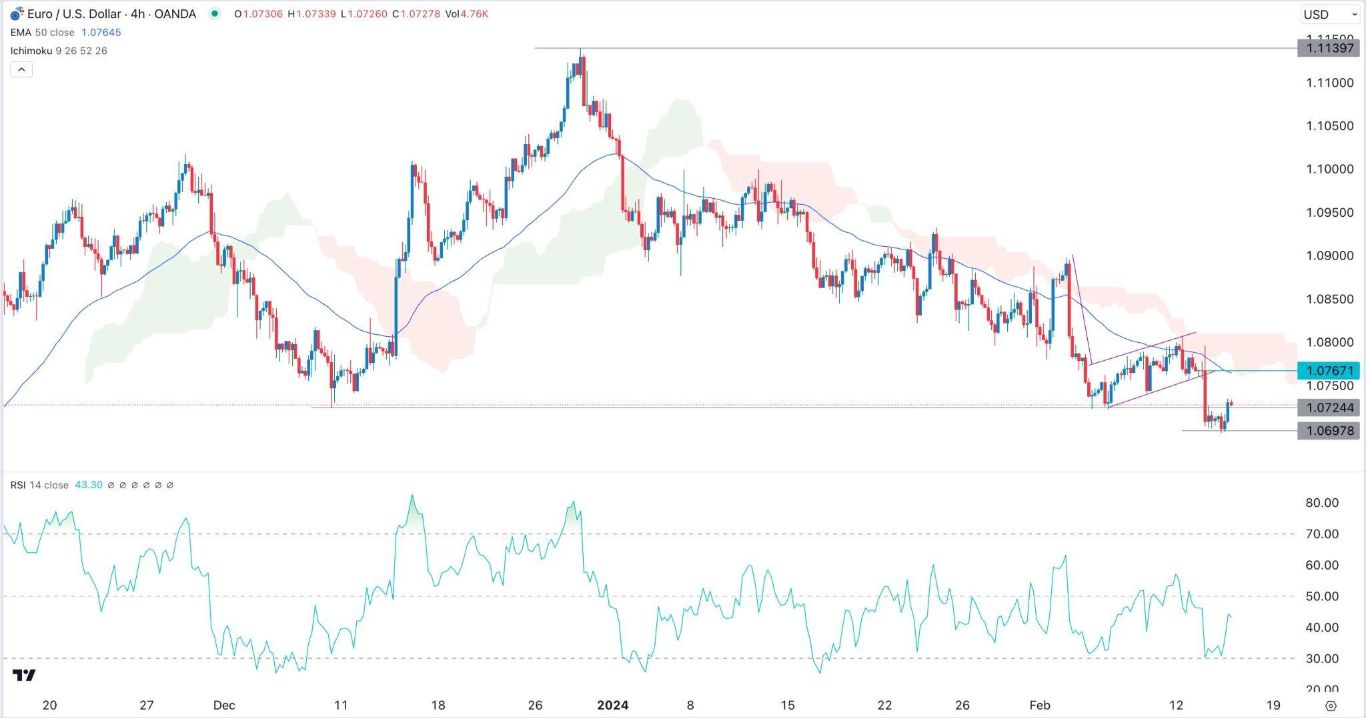Click the Dec marker on time axis
This screenshot has height=718, width=1366.
coord(224,704)
